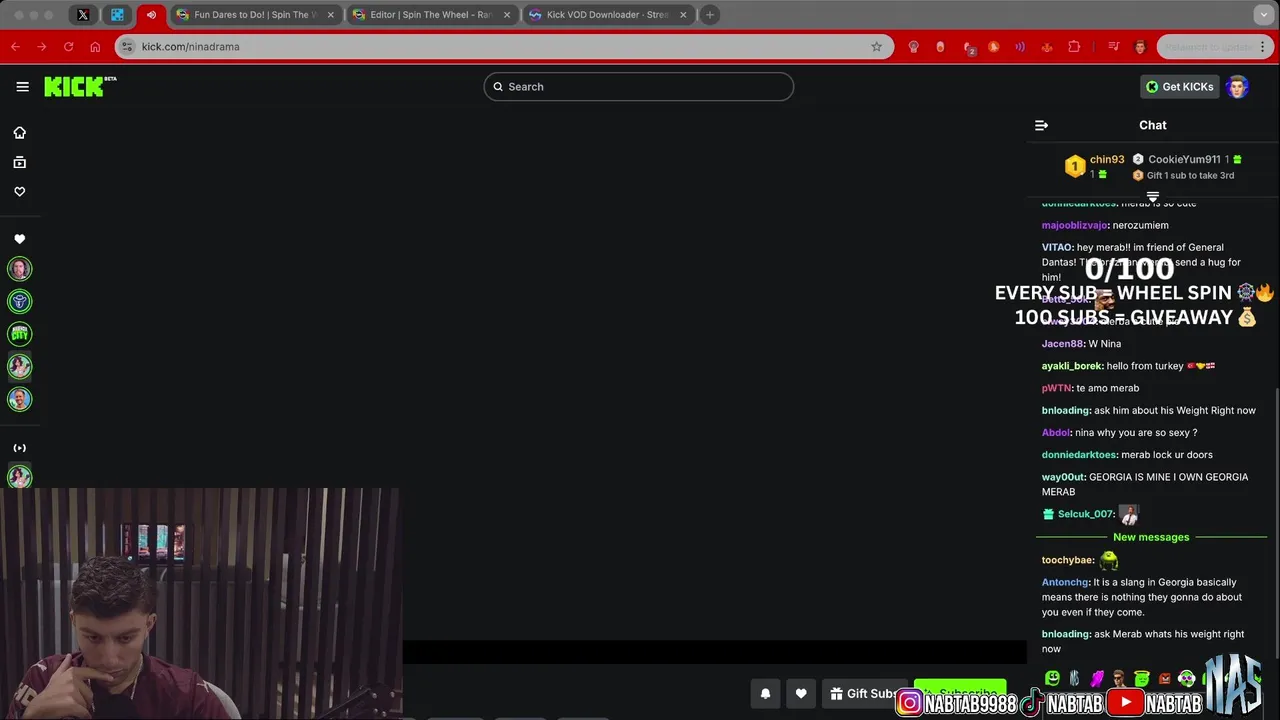Click chat username Abdol
The height and width of the screenshot is (720, 1280).
[1056, 433]
